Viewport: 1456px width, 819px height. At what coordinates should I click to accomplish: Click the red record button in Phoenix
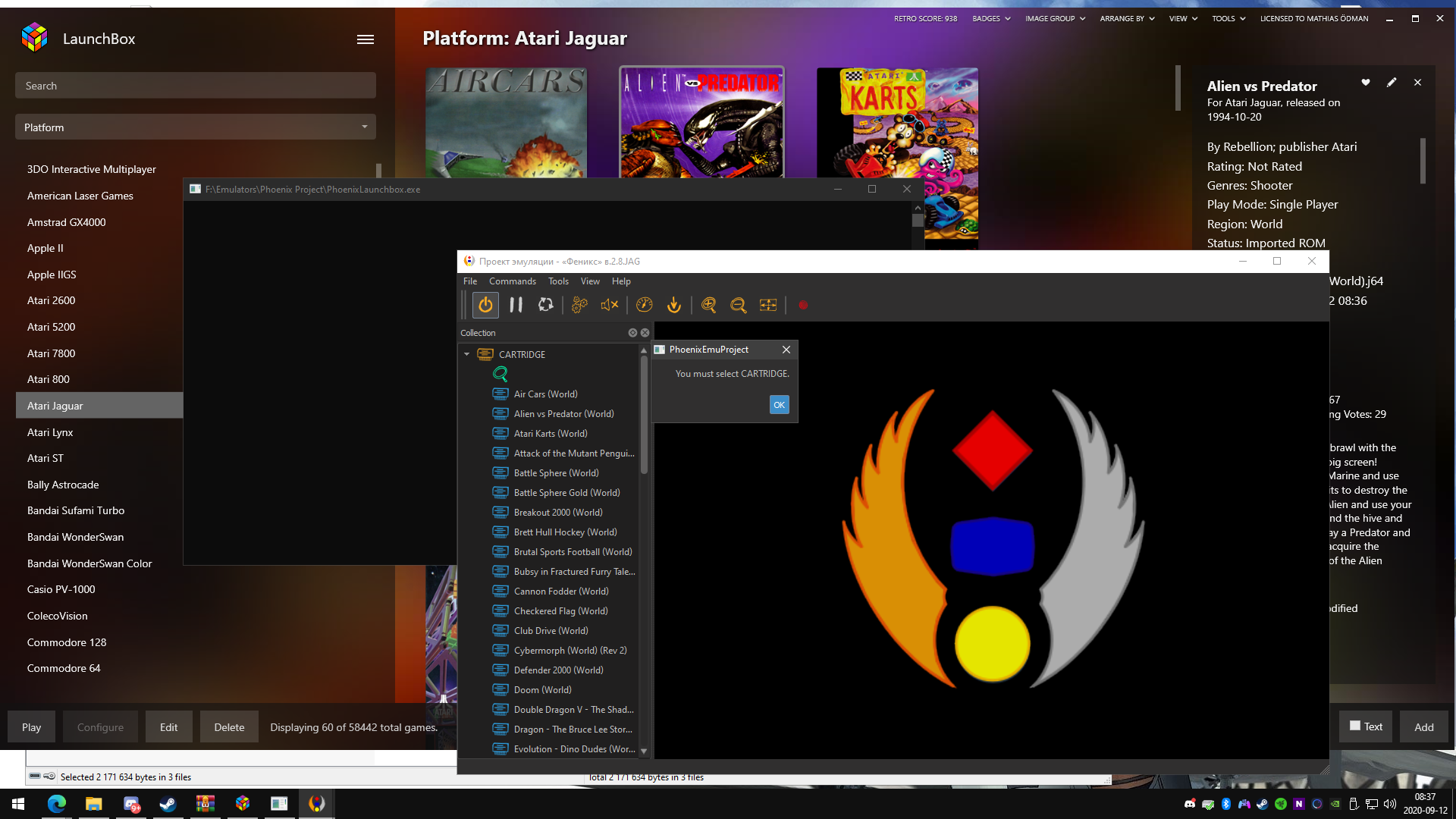[803, 305]
